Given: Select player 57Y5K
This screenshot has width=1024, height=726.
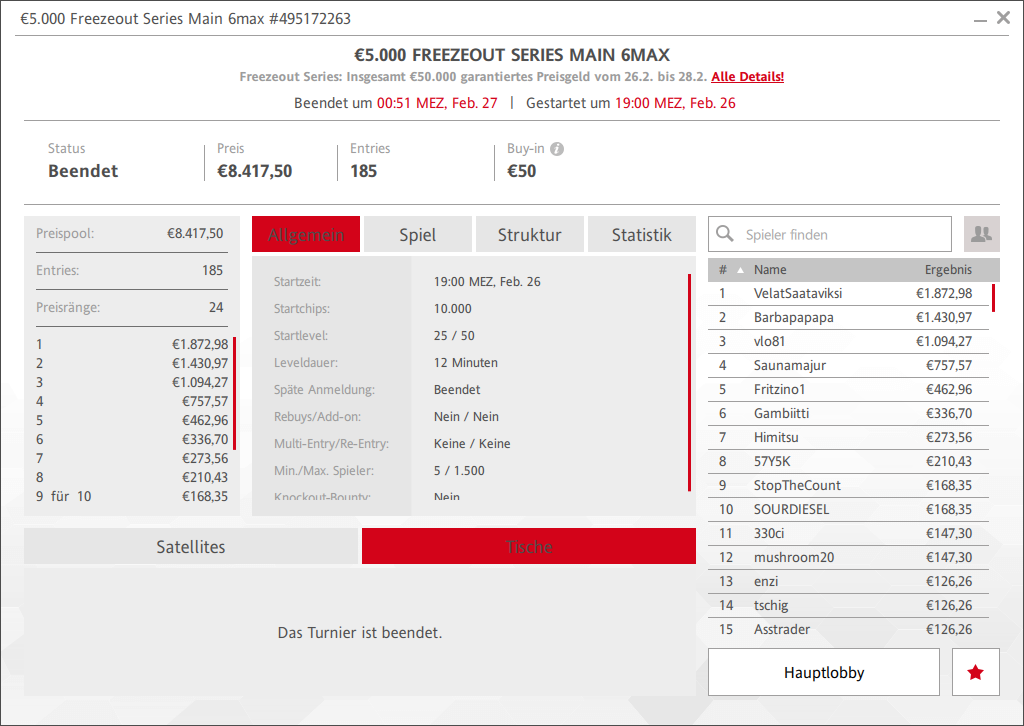Looking at the screenshot, I should 848,461.
